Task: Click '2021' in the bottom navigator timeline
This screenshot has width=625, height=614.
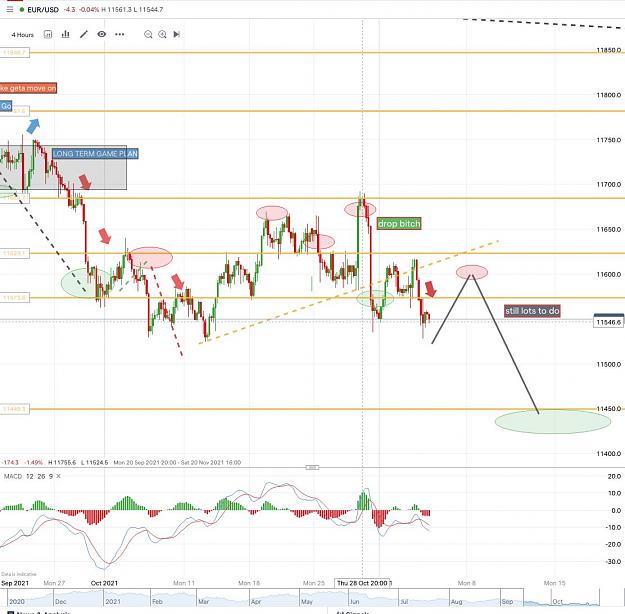Action: tap(113, 601)
